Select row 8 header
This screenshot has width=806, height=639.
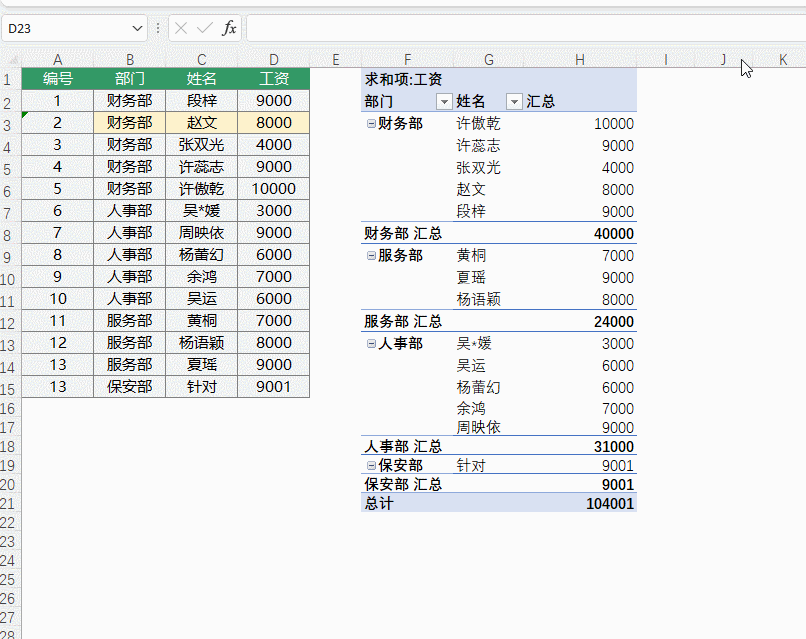(10, 234)
